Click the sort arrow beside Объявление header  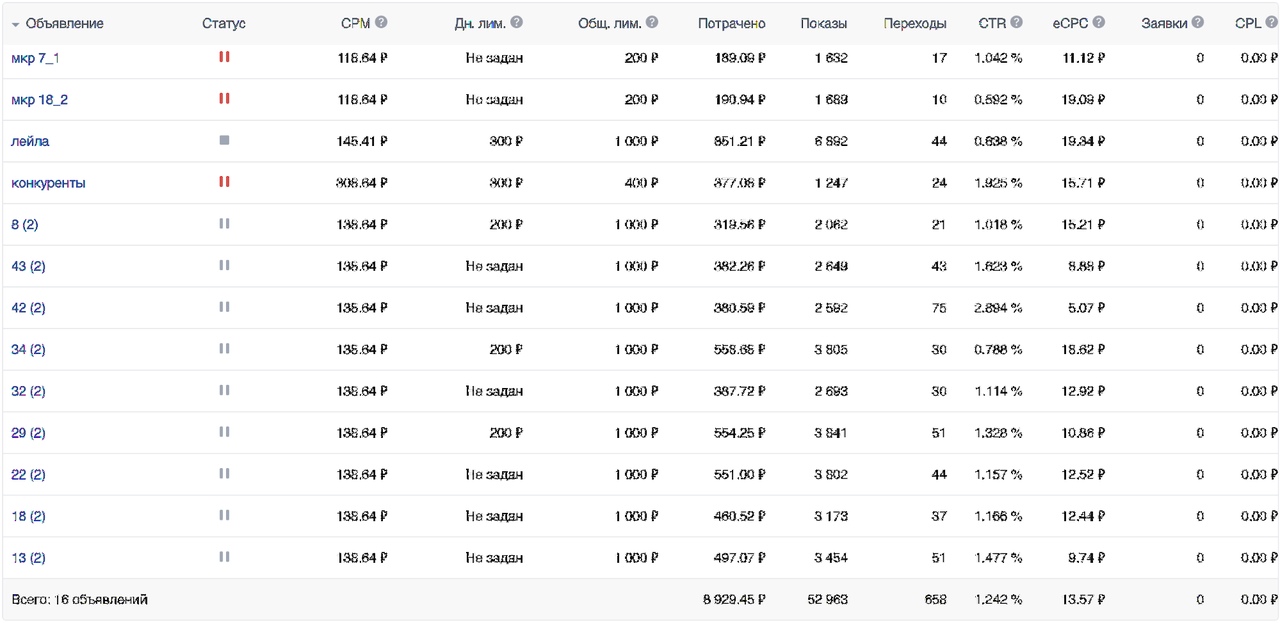[x=15, y=24]
